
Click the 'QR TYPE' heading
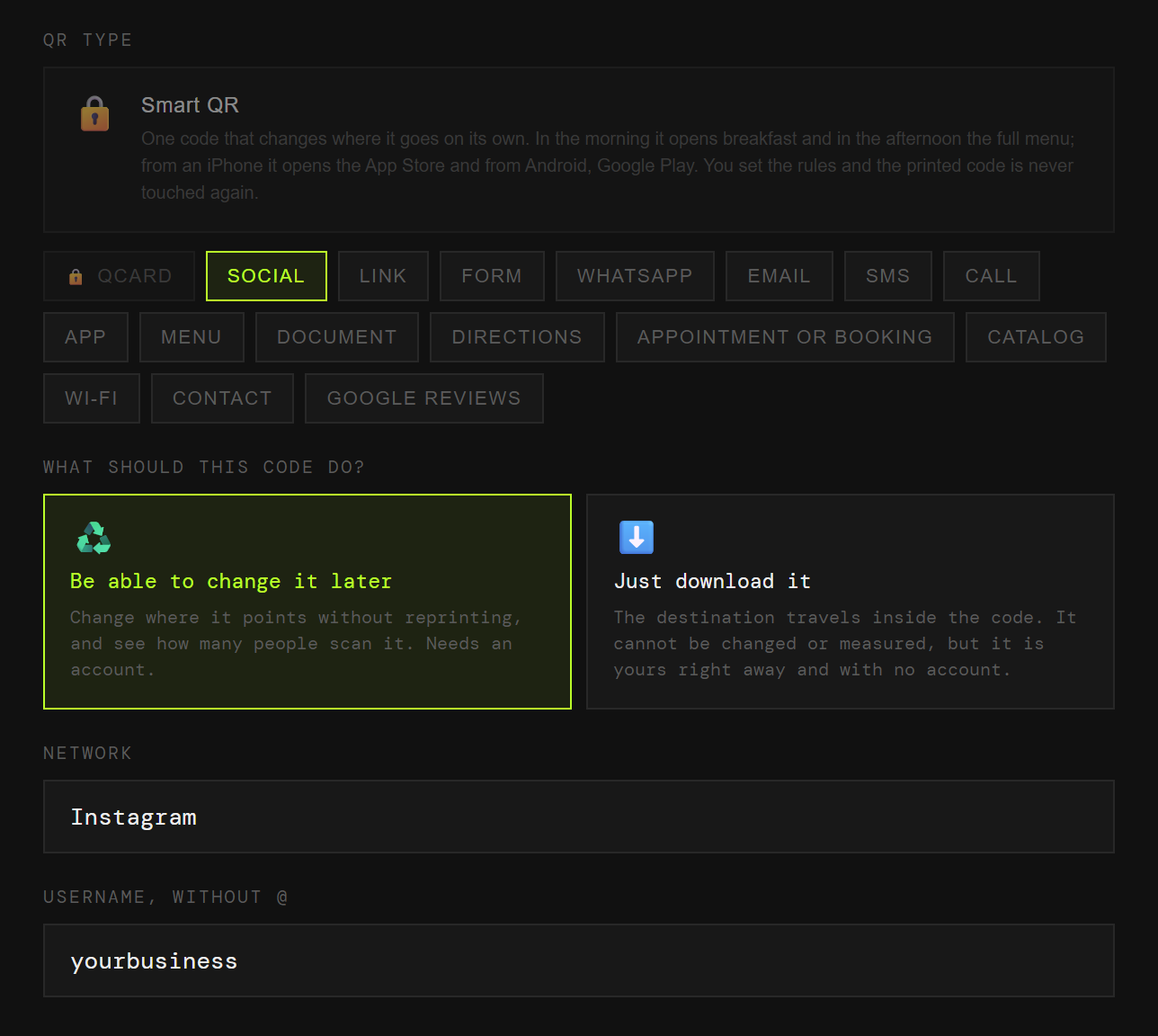point(88,40)
